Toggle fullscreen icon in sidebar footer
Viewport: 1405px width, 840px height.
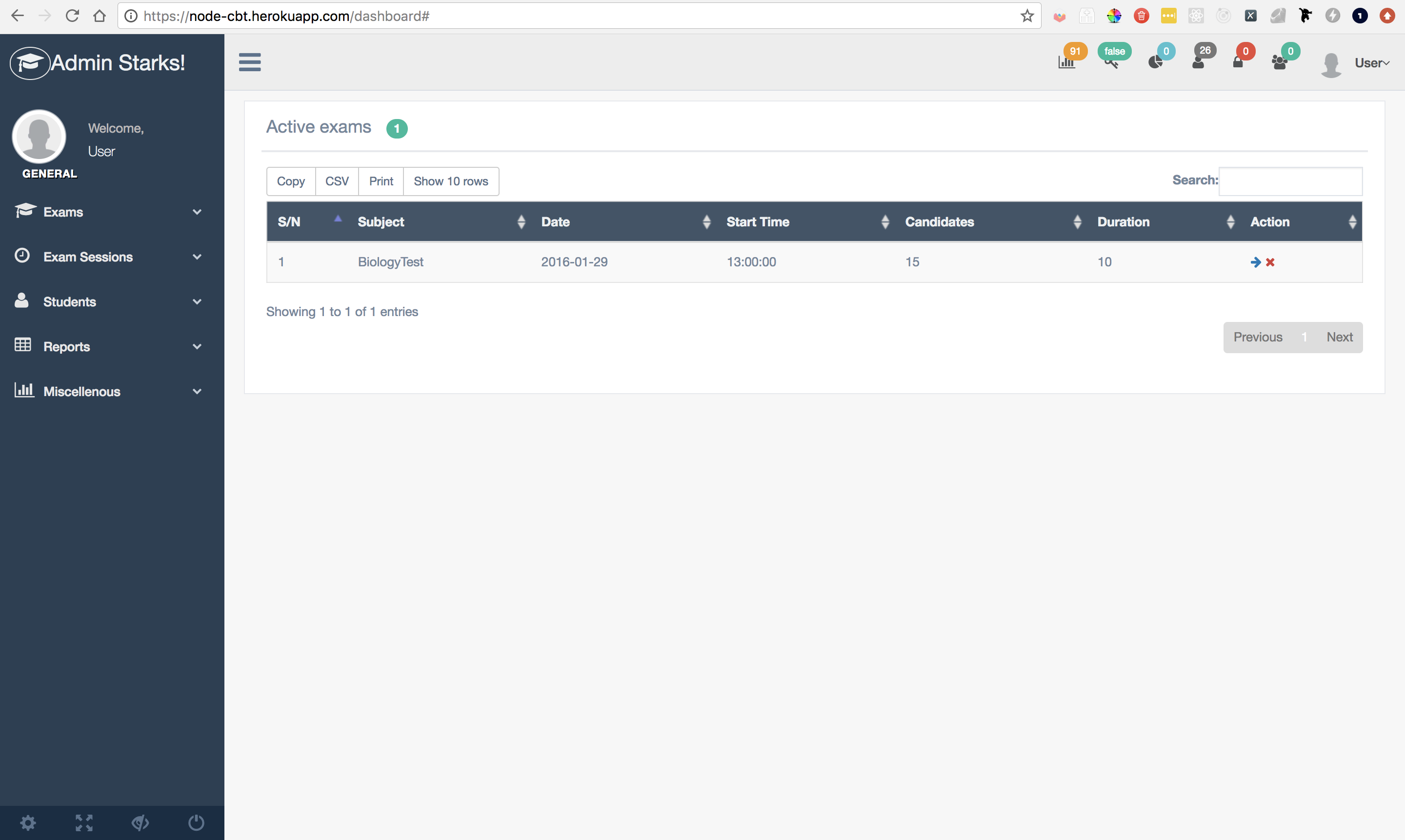click(x=84, y=822)
